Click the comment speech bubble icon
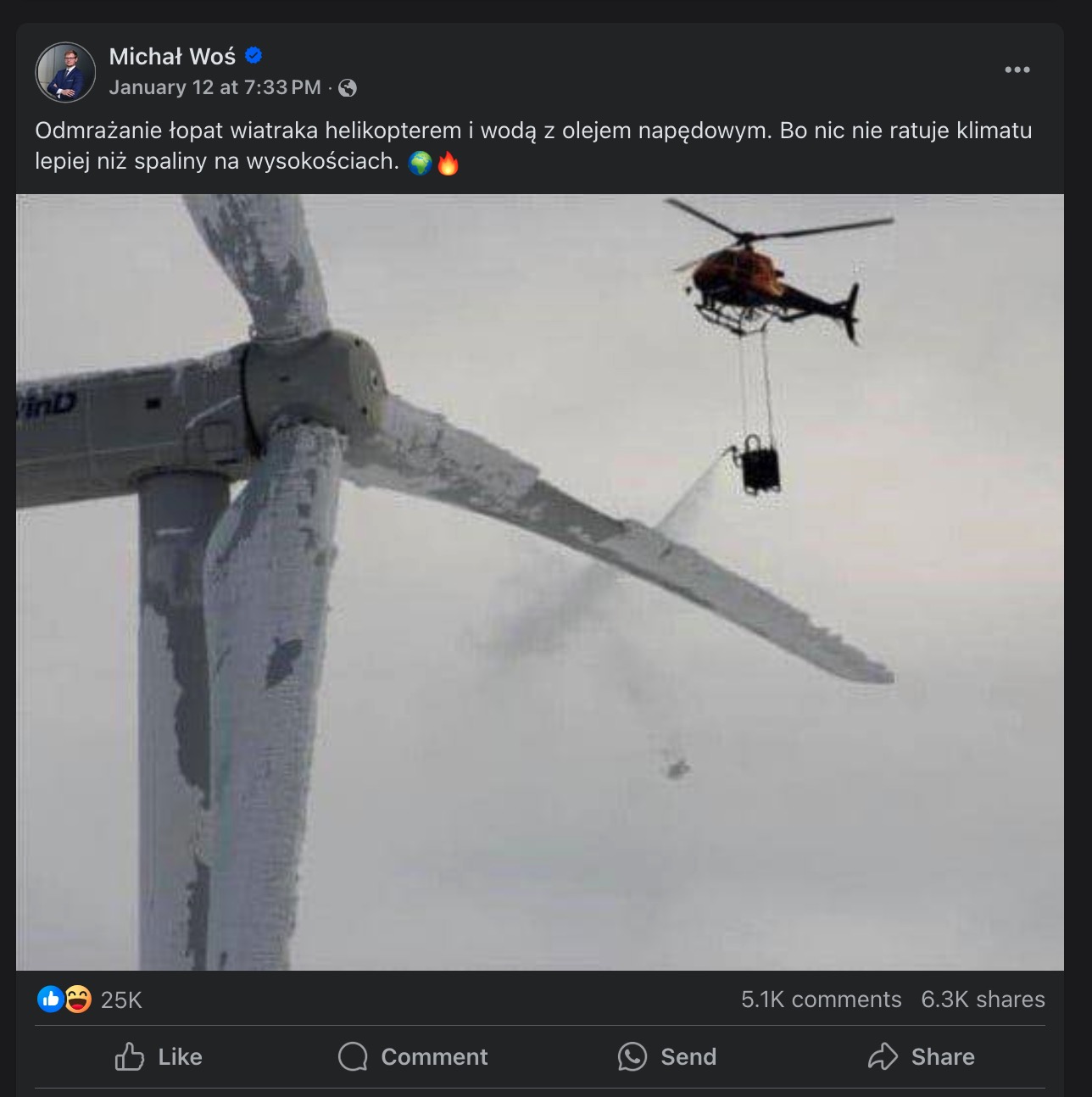Image resolution: width=1092 pixels, height=1097 pixels. (x=353, y=1057)
